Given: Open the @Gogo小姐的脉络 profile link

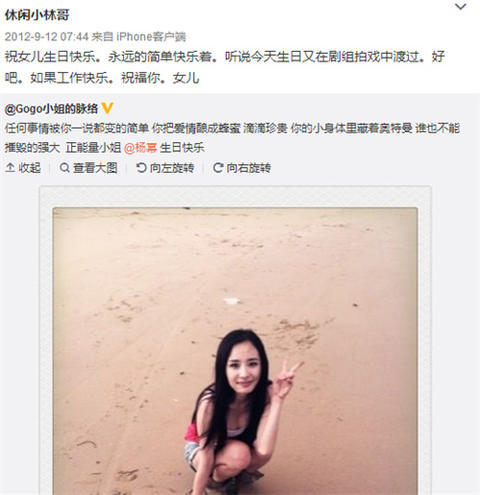Looking at the screenshot, I should pos(51,109).
